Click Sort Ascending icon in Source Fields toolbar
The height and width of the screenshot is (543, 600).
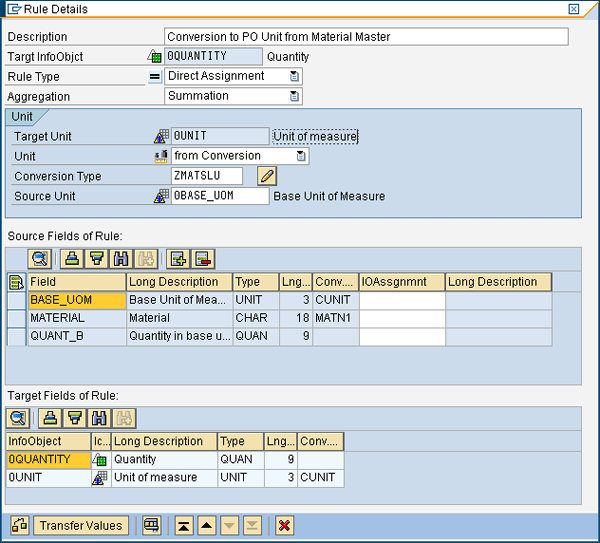[72, 259]
